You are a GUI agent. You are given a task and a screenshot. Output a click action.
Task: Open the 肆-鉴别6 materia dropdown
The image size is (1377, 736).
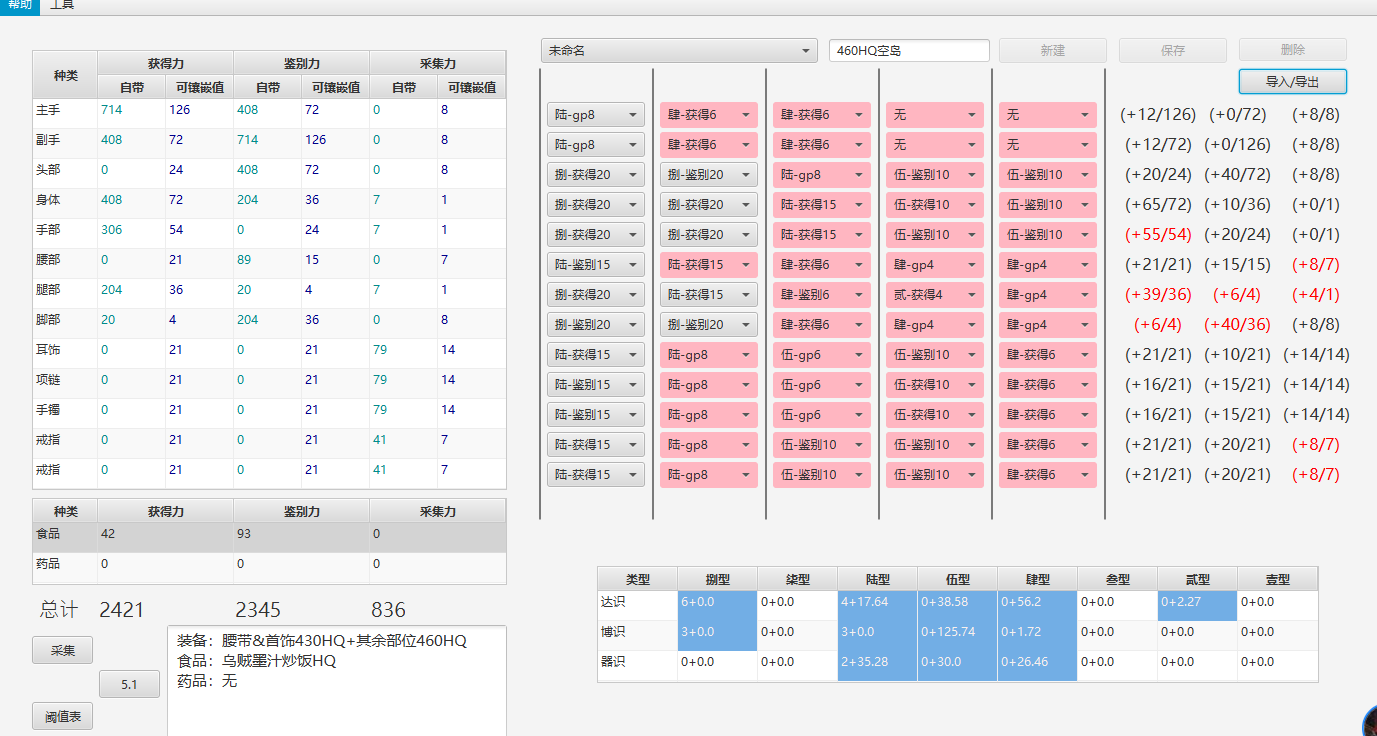pos(821,295)
